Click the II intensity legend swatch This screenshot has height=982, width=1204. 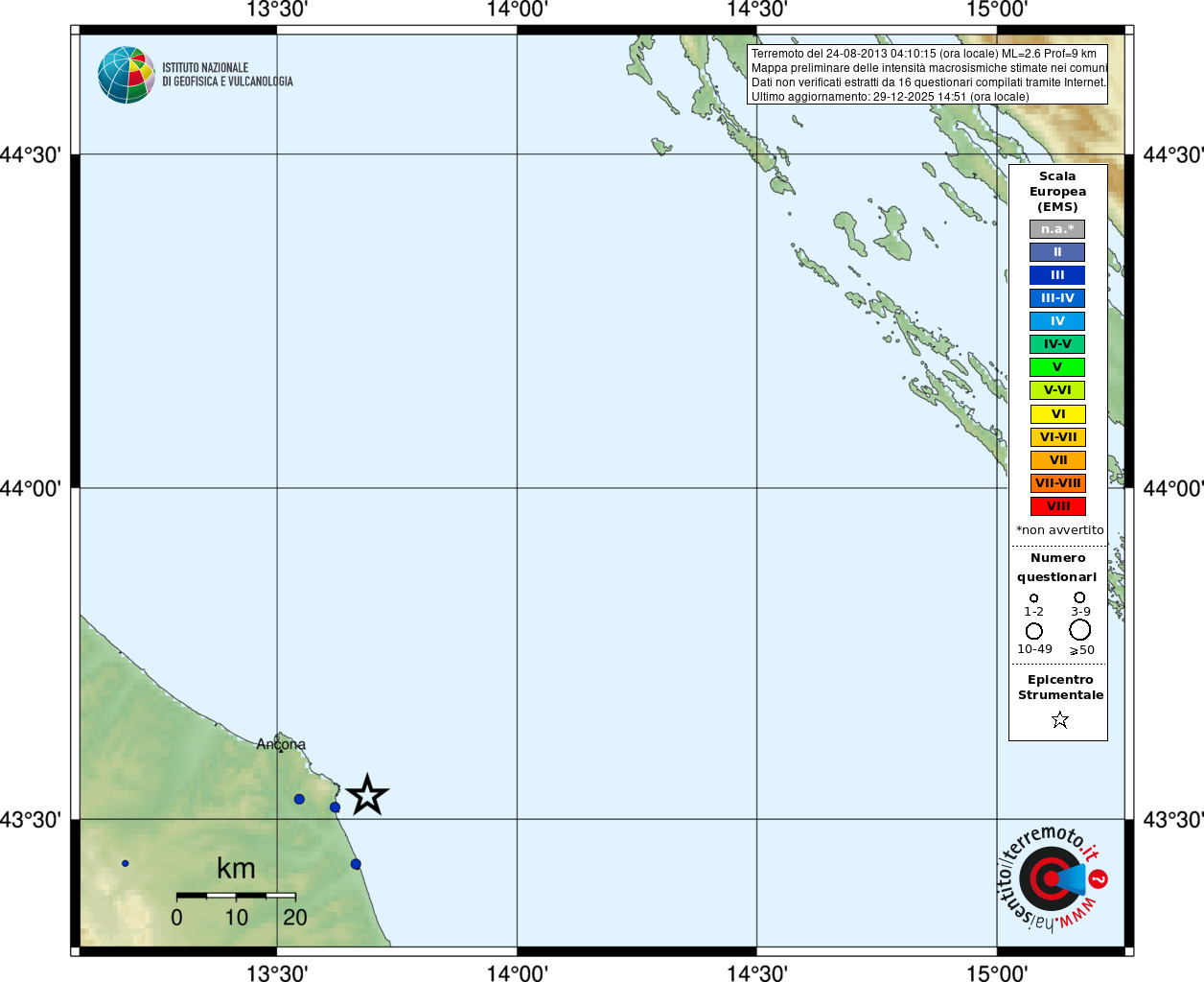[1057, 252]
